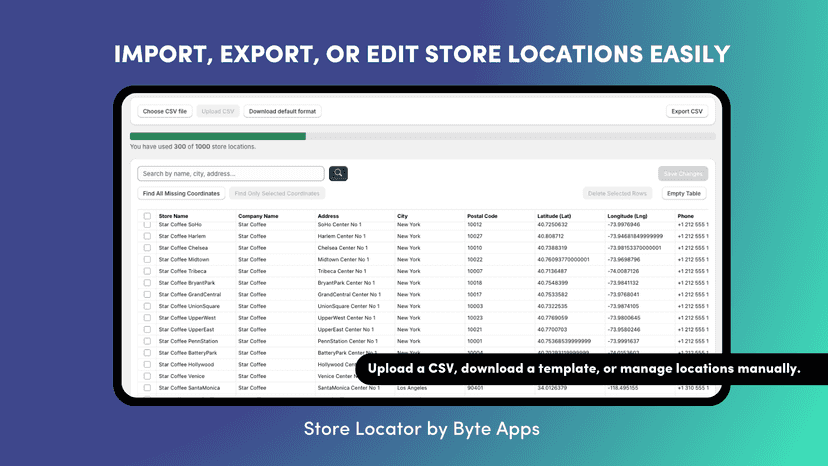The width and height of the screenshot is (828, 466).
Task: Click the Upload CSV button
Action: click(218, 111)
